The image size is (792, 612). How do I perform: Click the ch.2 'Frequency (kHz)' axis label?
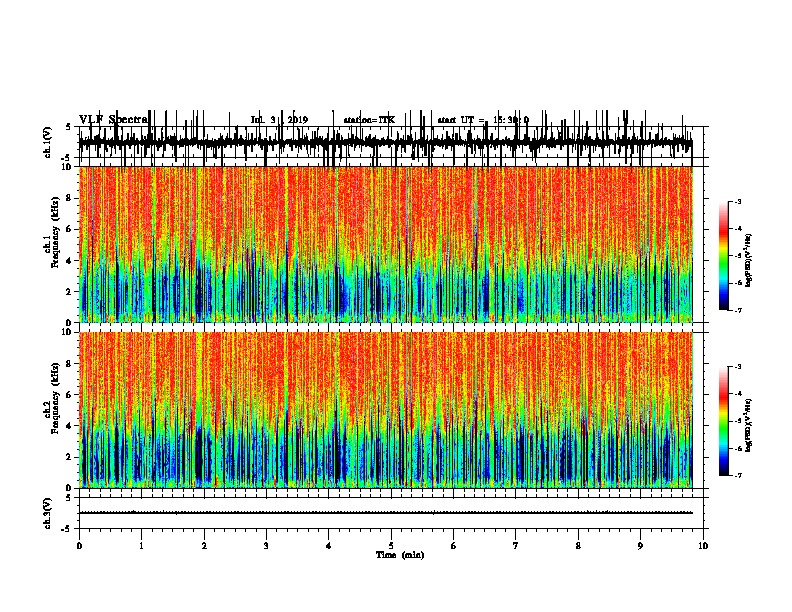click(x=56, y=398)
